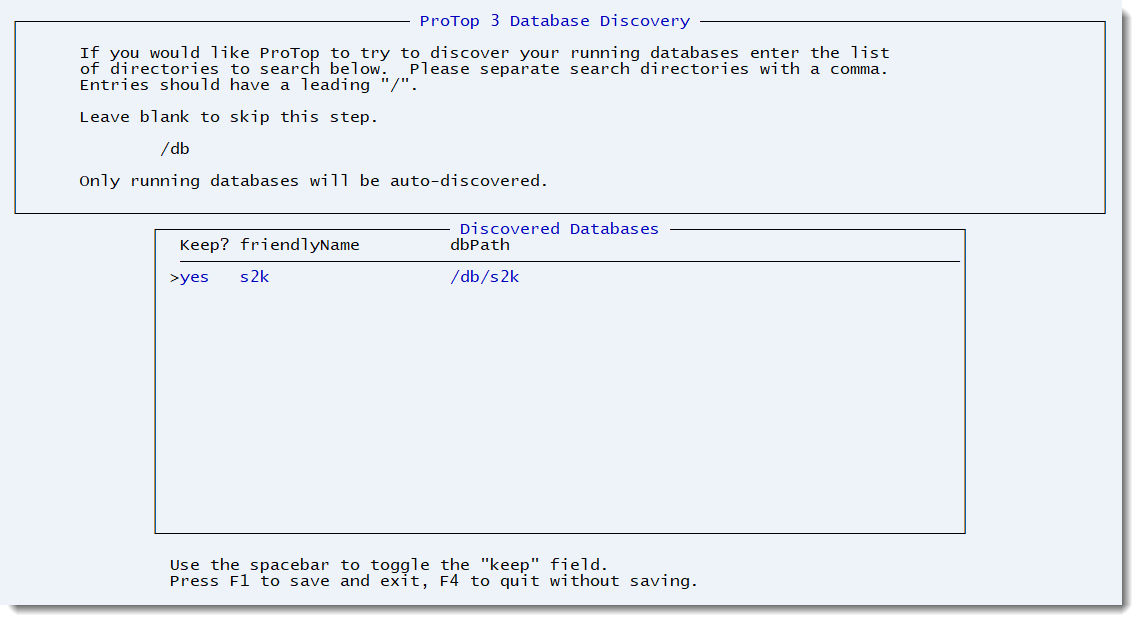This screenshot has width=1140, height=623.
Task: Click the friendlyName column header
Action: (299, 245)
